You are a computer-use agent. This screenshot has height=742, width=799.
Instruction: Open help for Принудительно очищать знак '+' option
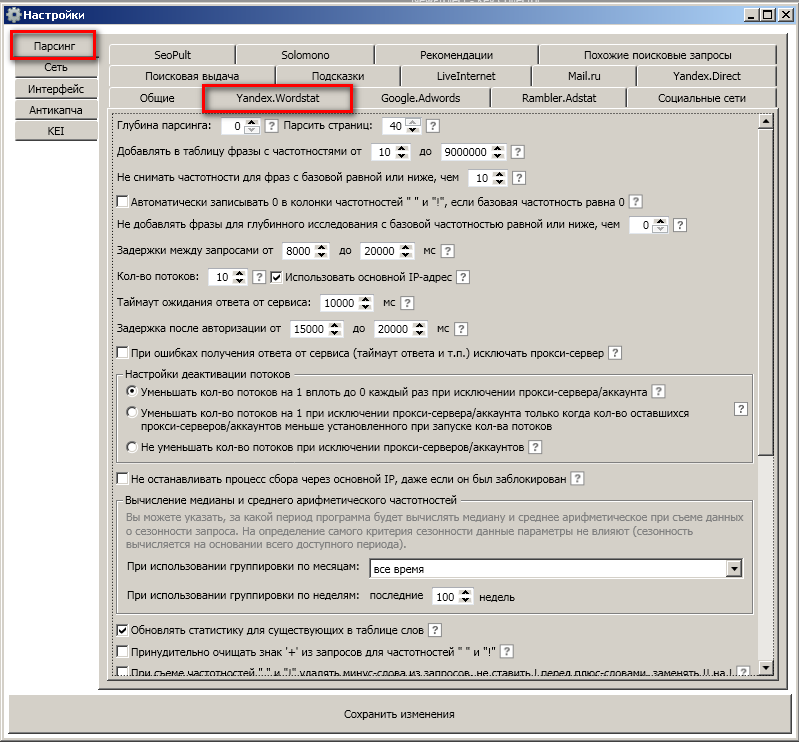pos(507,651)
